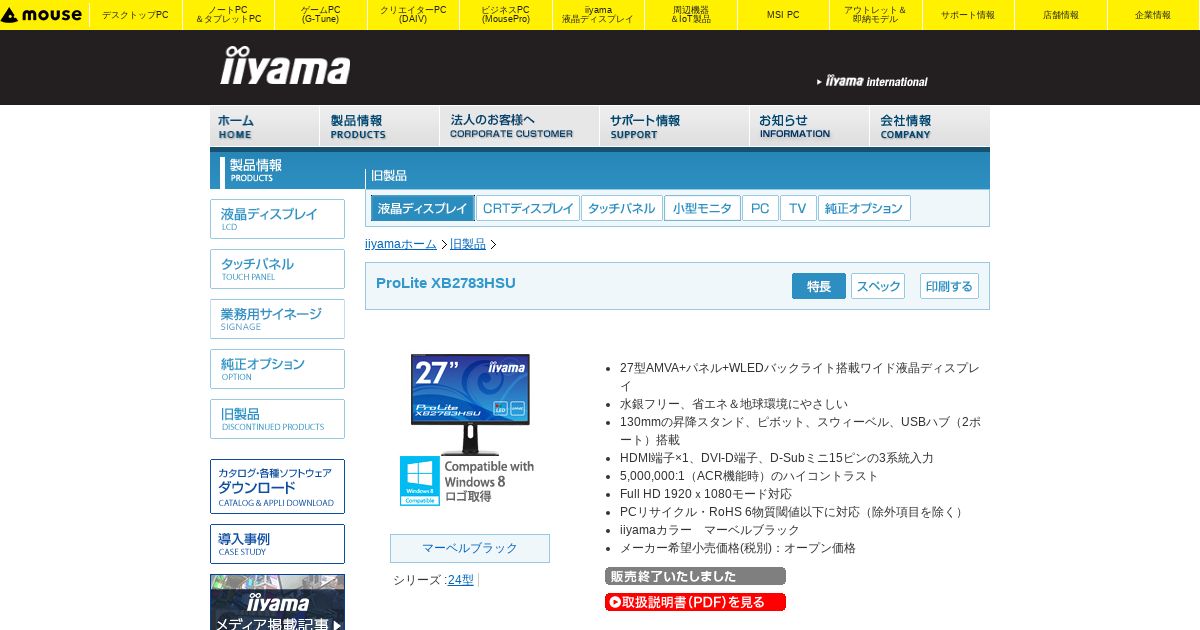This screenshot has width=1200, height=630.
Task: Open 周辺機器 & IoT製品 menu item
Action: coord(691,15)
